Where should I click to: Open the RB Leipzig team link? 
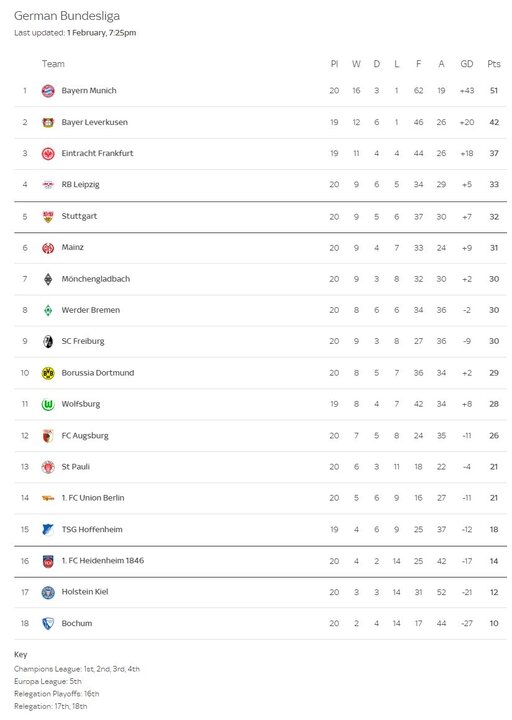tap(80, 185)
